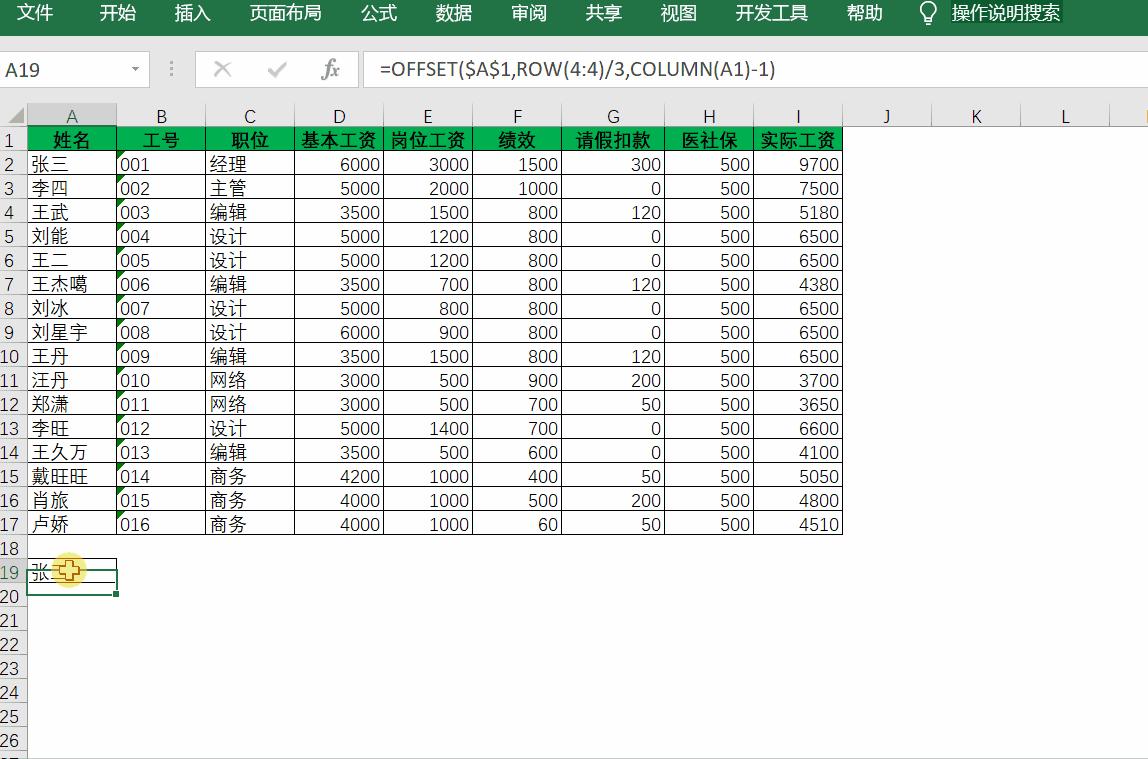Select the 姓名 header cell A1
The image size is (1148, 759).
(x=72, y=138)
